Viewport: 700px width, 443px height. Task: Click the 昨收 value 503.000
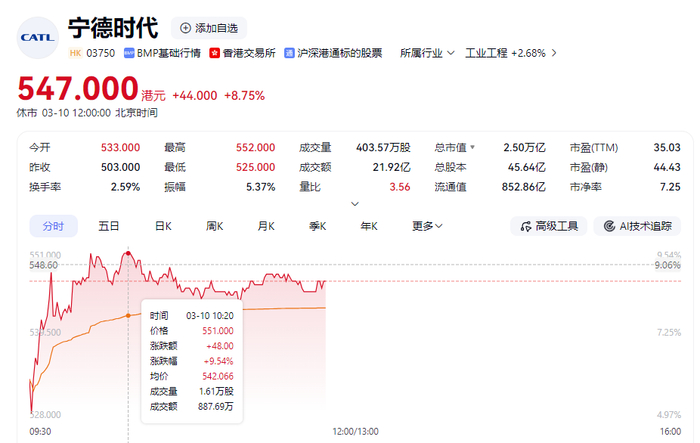(x=121, y=167)
